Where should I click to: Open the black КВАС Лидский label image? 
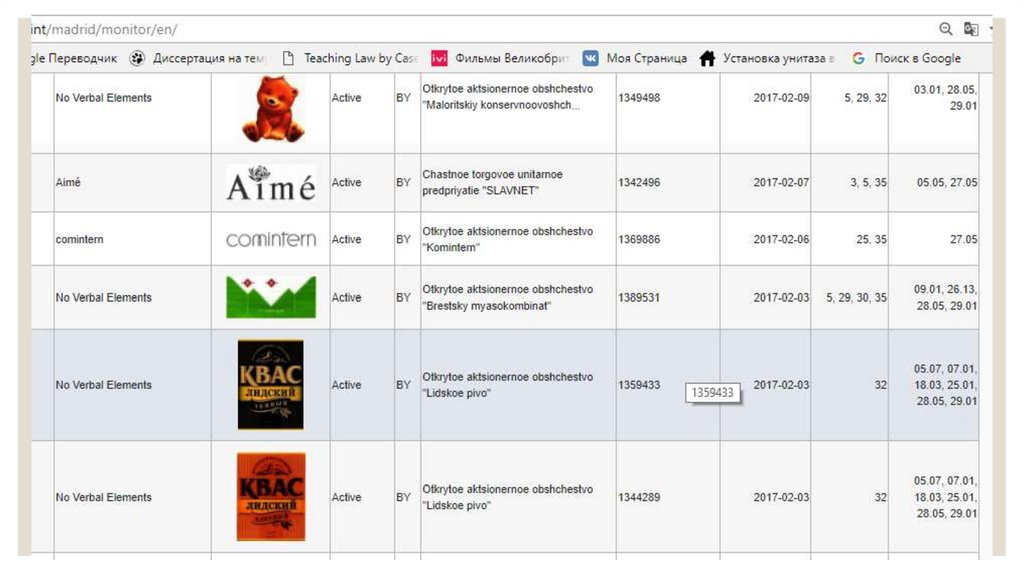(270, 385)
